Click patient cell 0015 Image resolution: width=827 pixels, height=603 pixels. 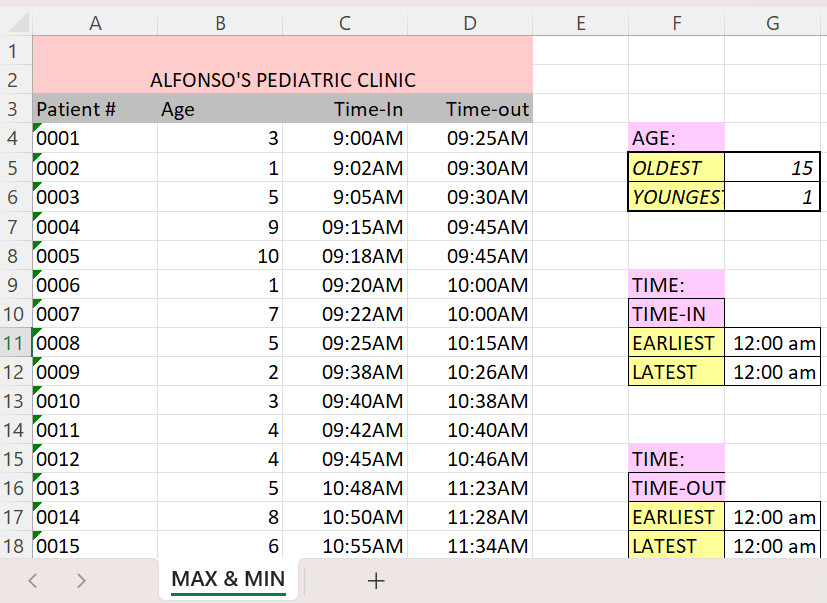(x=95, y=545)
